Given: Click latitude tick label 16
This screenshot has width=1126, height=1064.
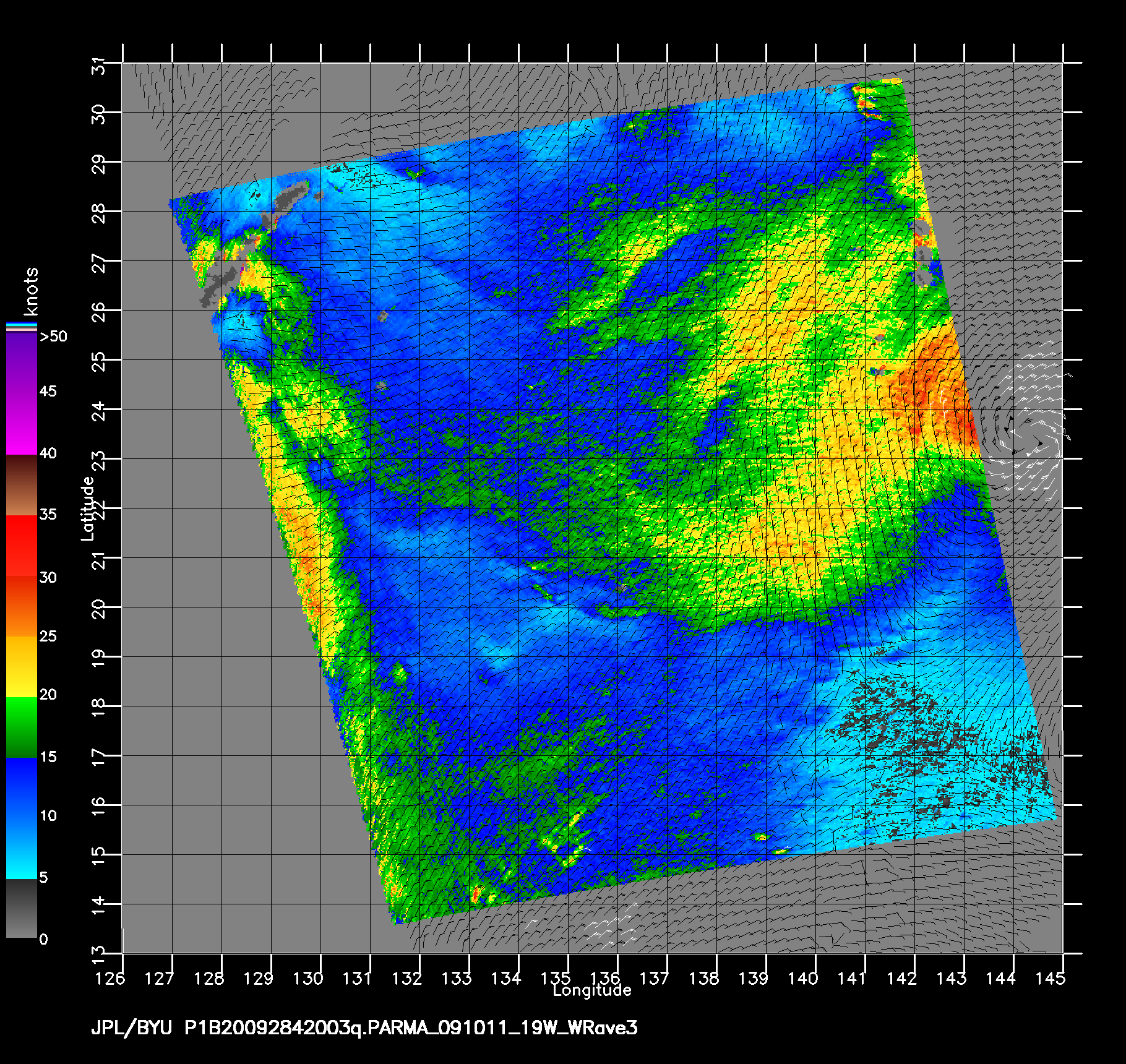Looking at the screenshot, I should 99,808.
